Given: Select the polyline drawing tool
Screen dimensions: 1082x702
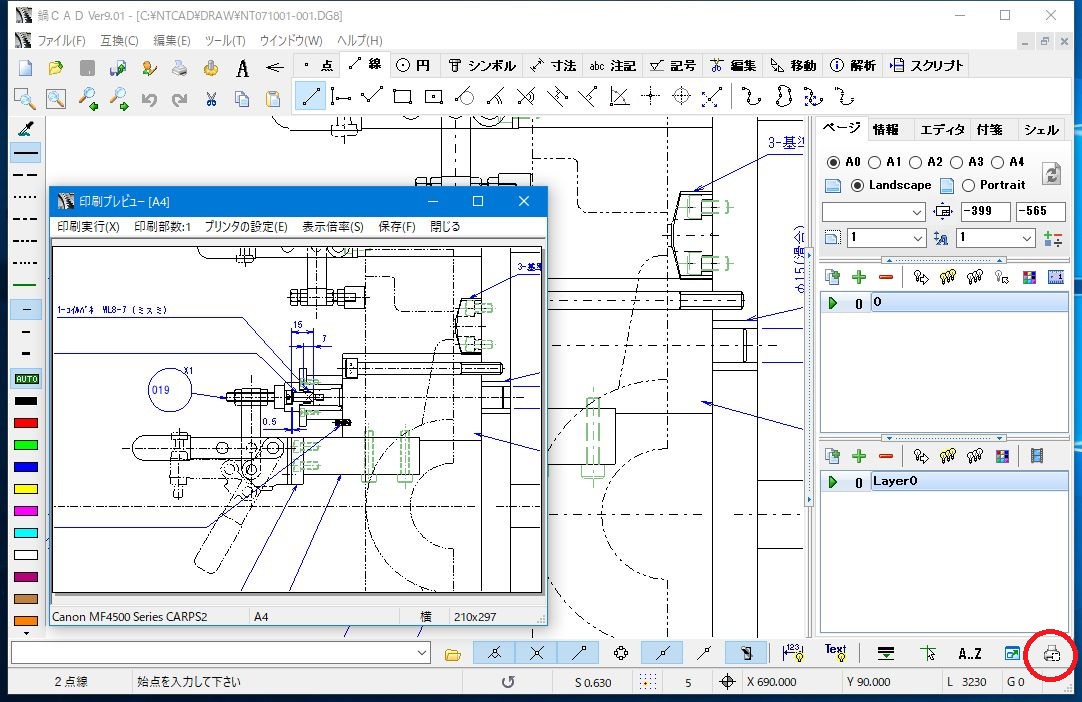Looking at the screenshot, I should click(x=372, y=96).
